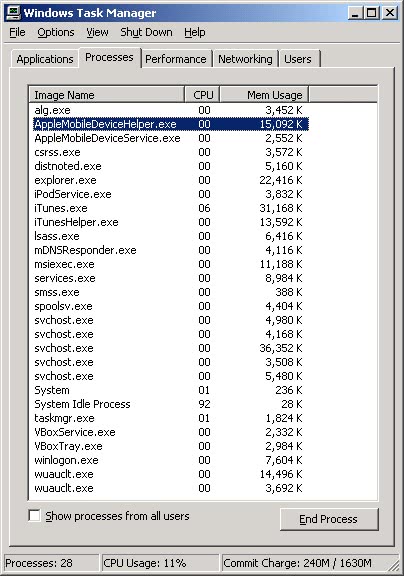Sort by the CPU column header
Screen dimensions: 404x576
pos(202,95)
